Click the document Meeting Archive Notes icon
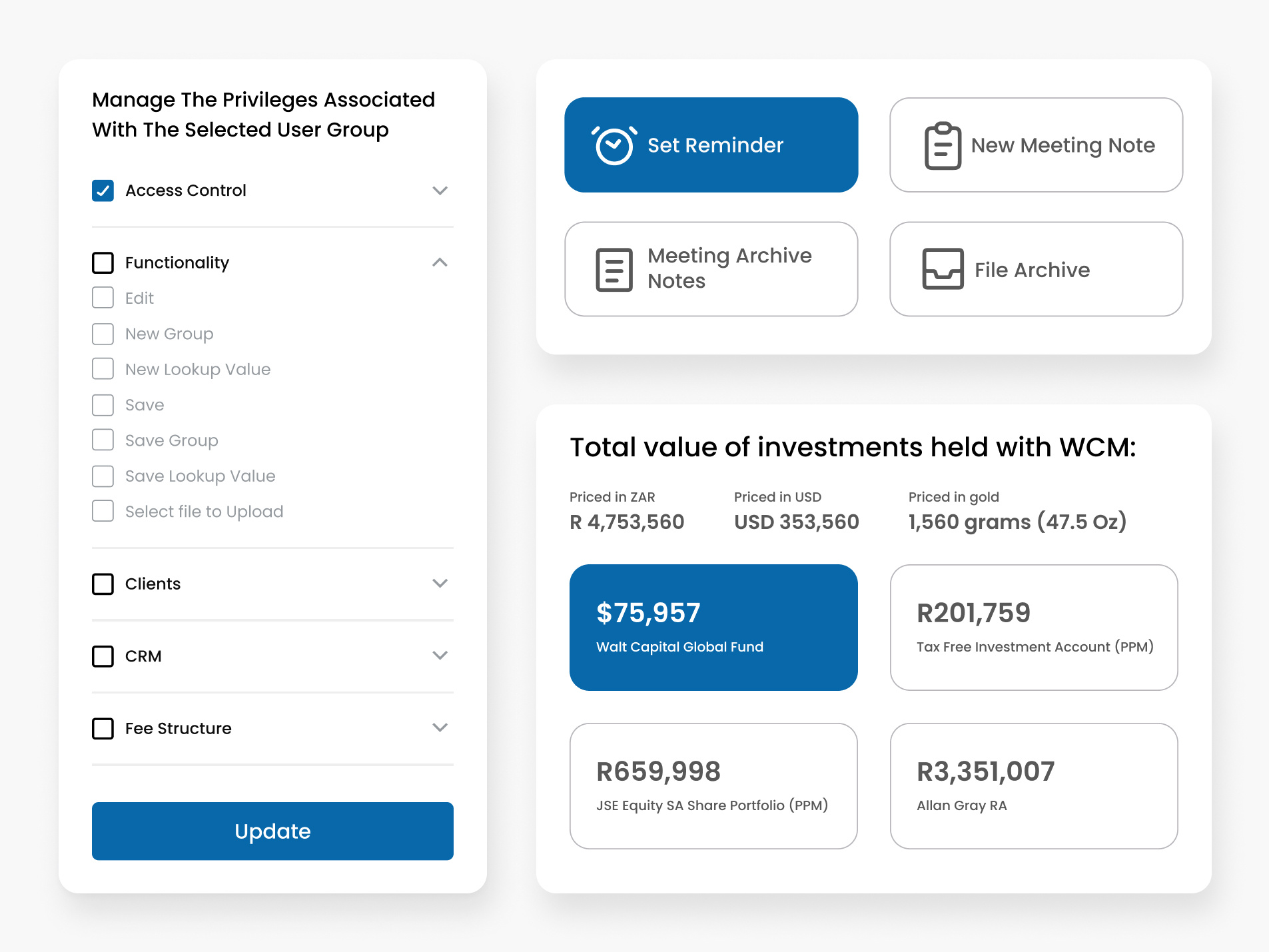1269x952 pixels. tap(614, 269)
